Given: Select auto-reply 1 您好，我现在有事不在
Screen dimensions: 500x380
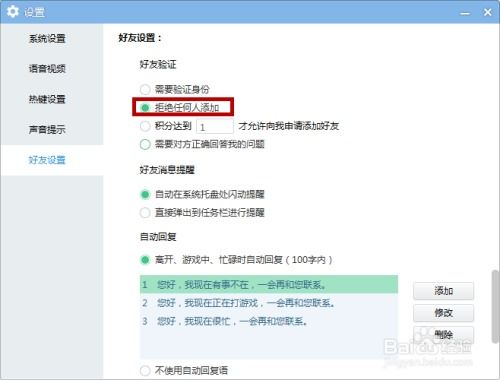Looking at the screenshot, I should pos(269,285).
